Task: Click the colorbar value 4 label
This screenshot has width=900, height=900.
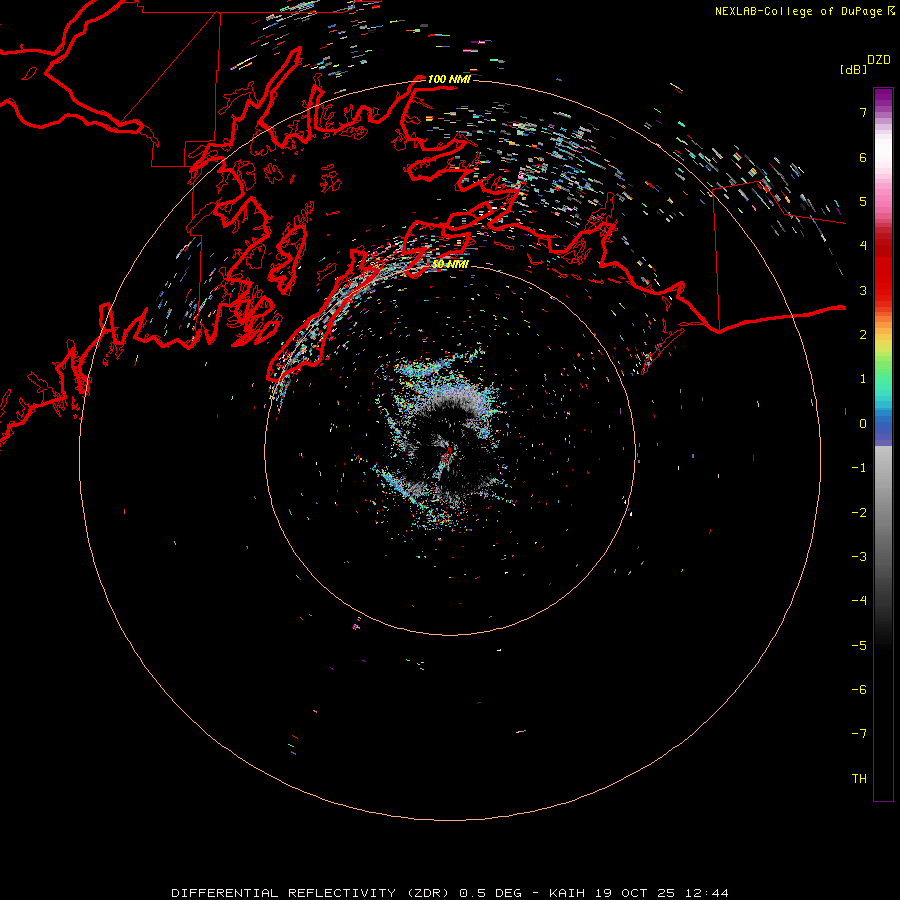Action: (x=863, y=246)
